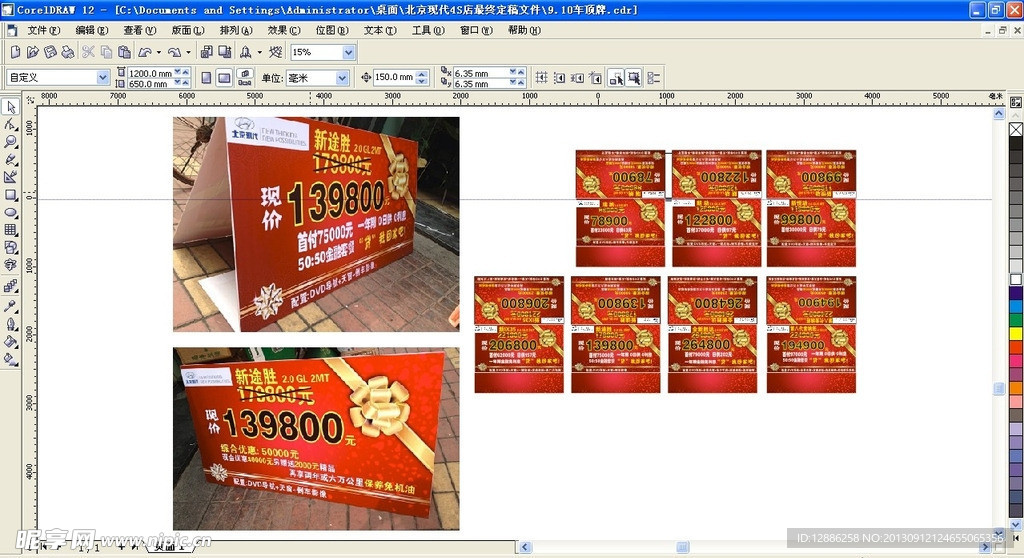Click the Export icon

[225, 52]
